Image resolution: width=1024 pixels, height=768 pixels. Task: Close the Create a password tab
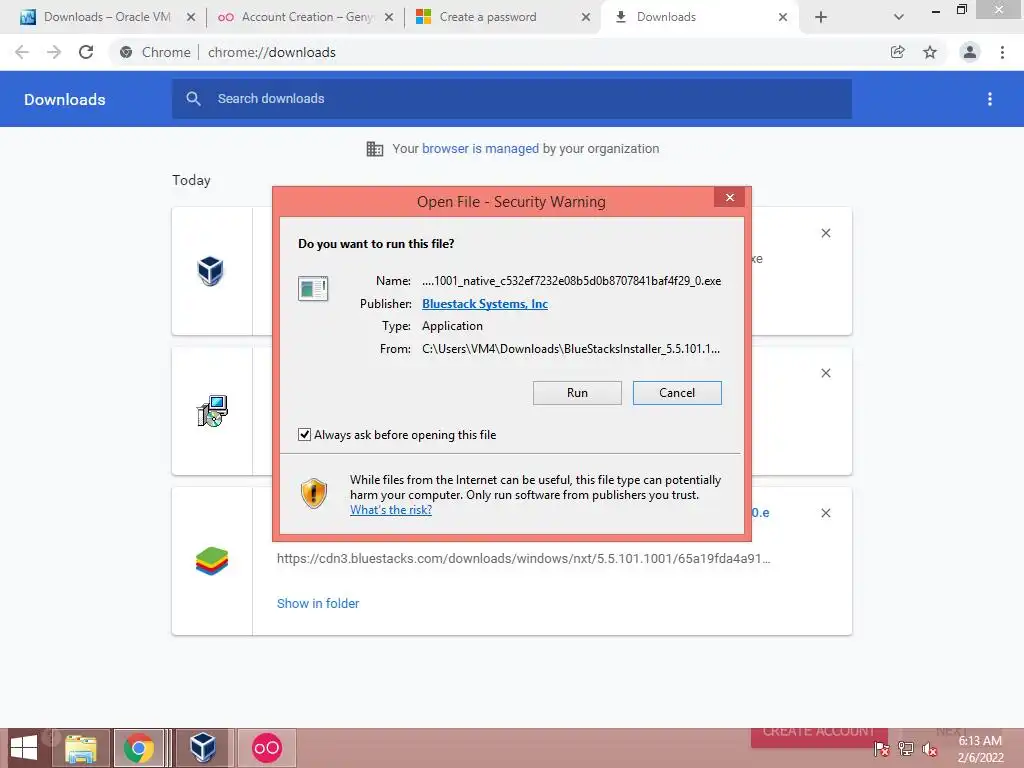pos(586,17)
